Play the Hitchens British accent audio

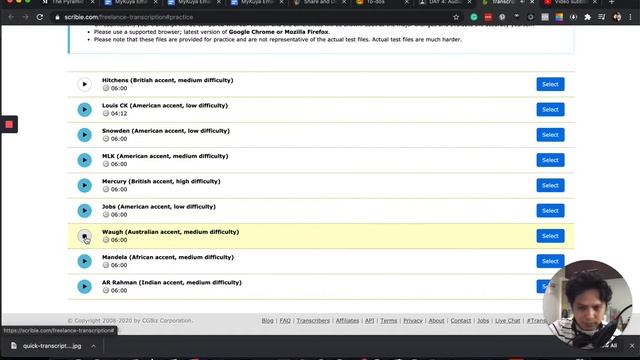(84, 84)
